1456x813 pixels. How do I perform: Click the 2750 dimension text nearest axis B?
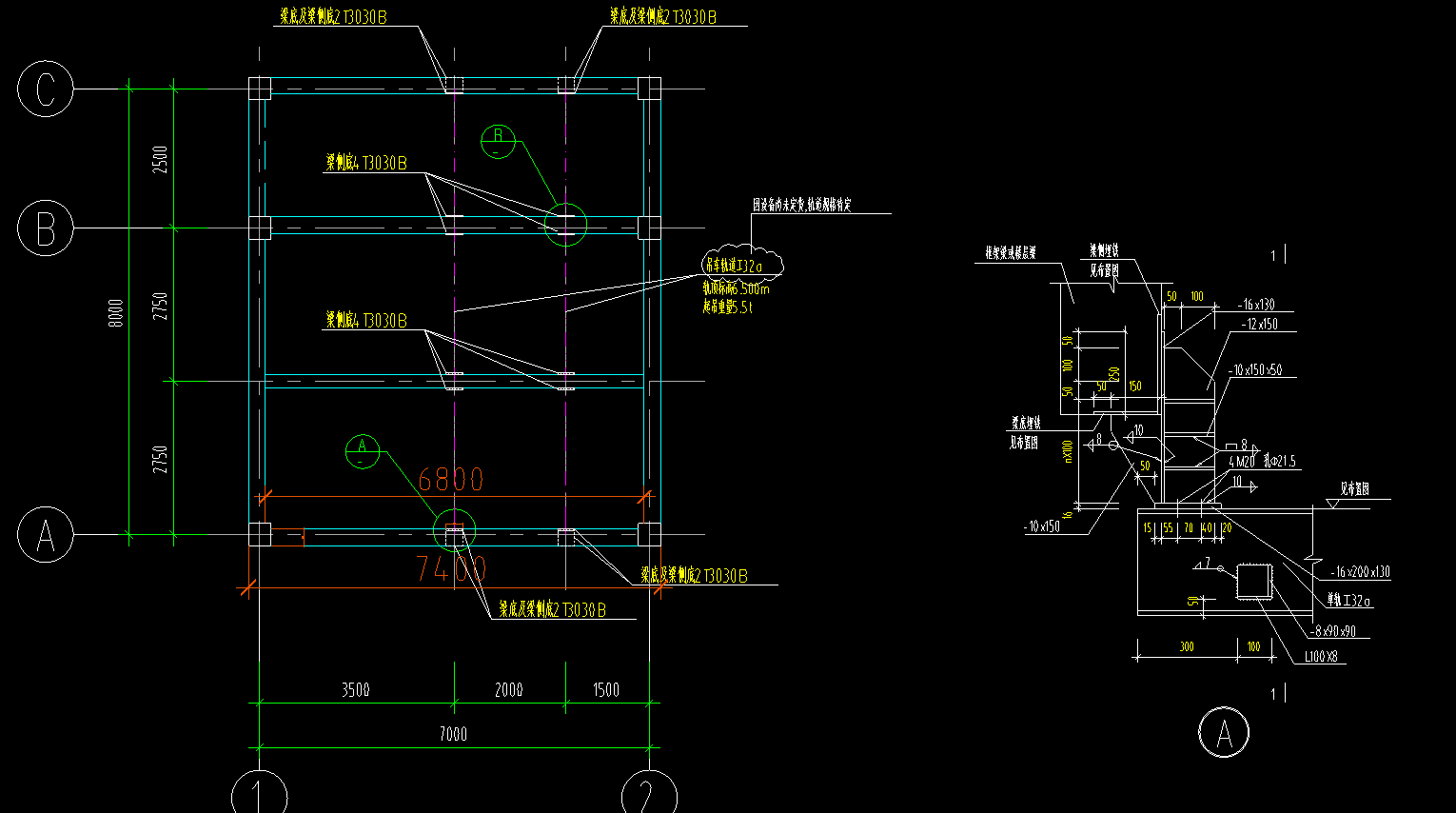tap(160, 305)
